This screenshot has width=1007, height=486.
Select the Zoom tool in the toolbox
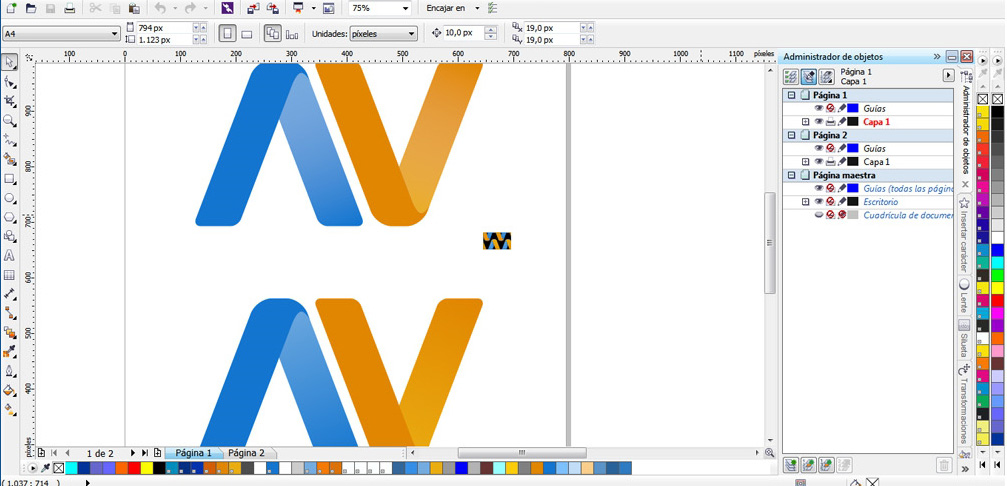point(10,120)
